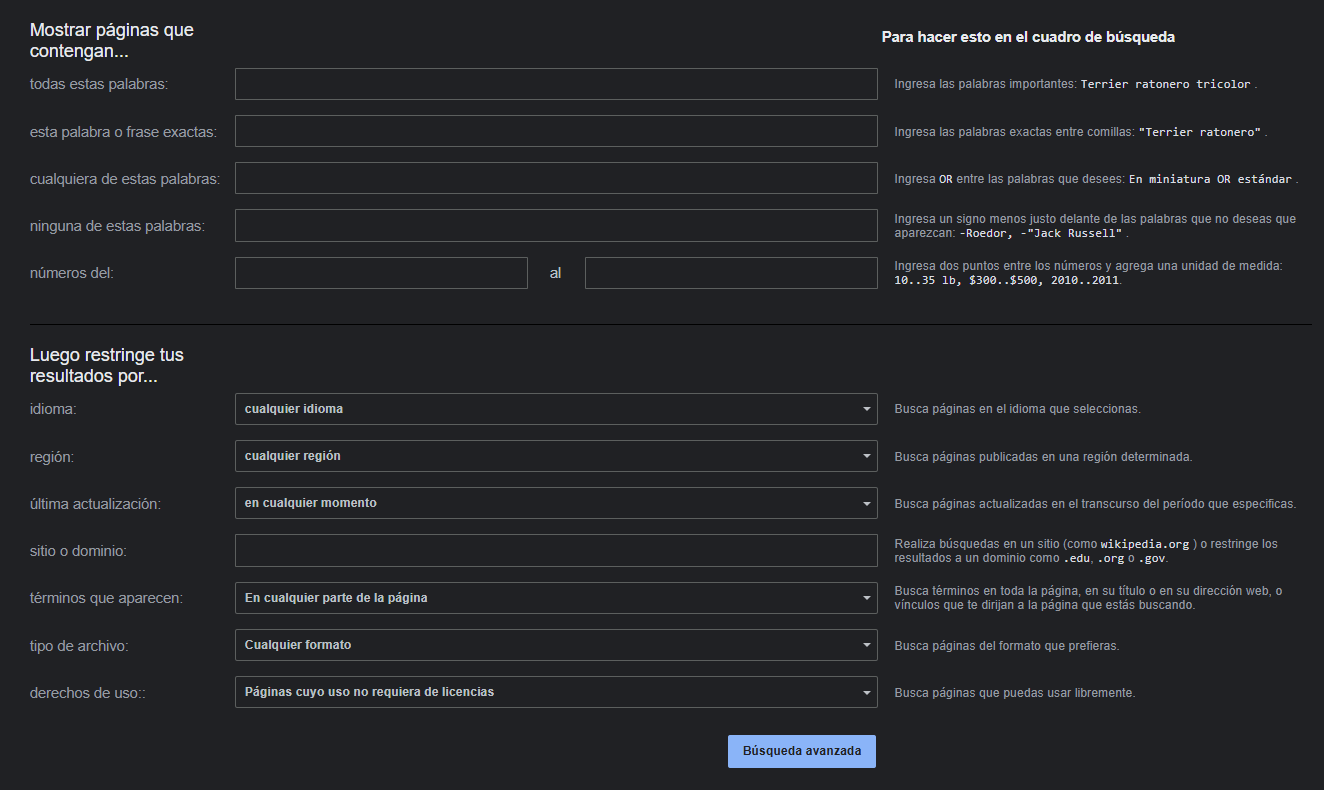The image size is (1324, 790).
Task: Click the arrow icon on the región dropdown
Action: pos(866,456)
